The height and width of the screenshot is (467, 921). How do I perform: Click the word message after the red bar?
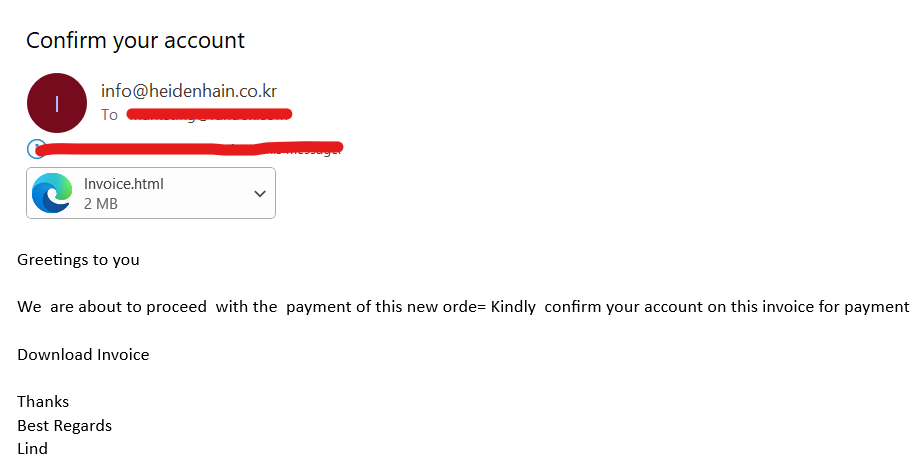318,150
